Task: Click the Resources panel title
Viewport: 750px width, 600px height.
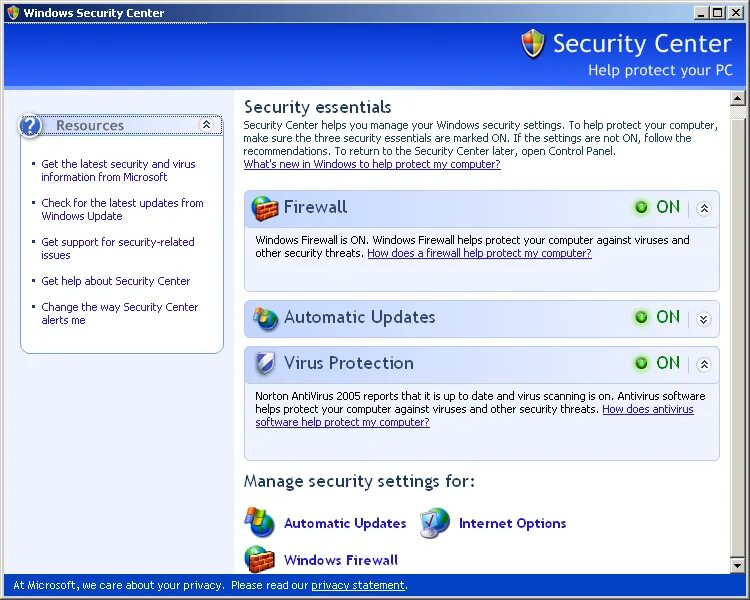Action: [90, 125]
